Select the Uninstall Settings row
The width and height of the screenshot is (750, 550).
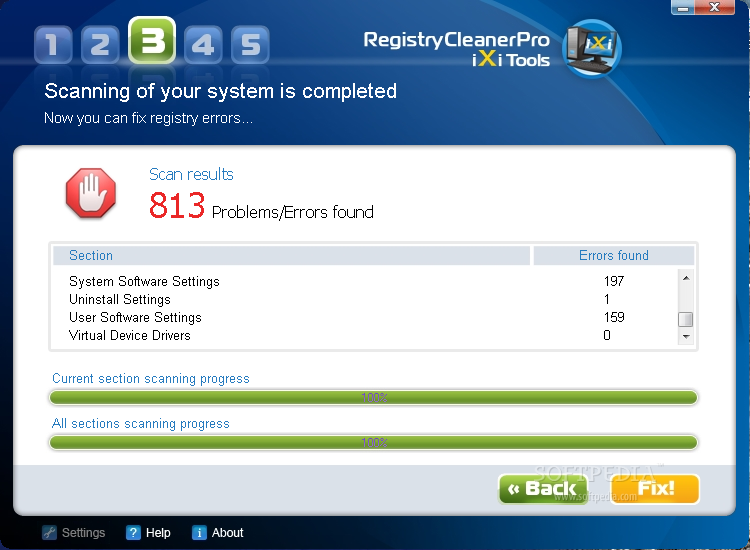[x=366, y=299]
